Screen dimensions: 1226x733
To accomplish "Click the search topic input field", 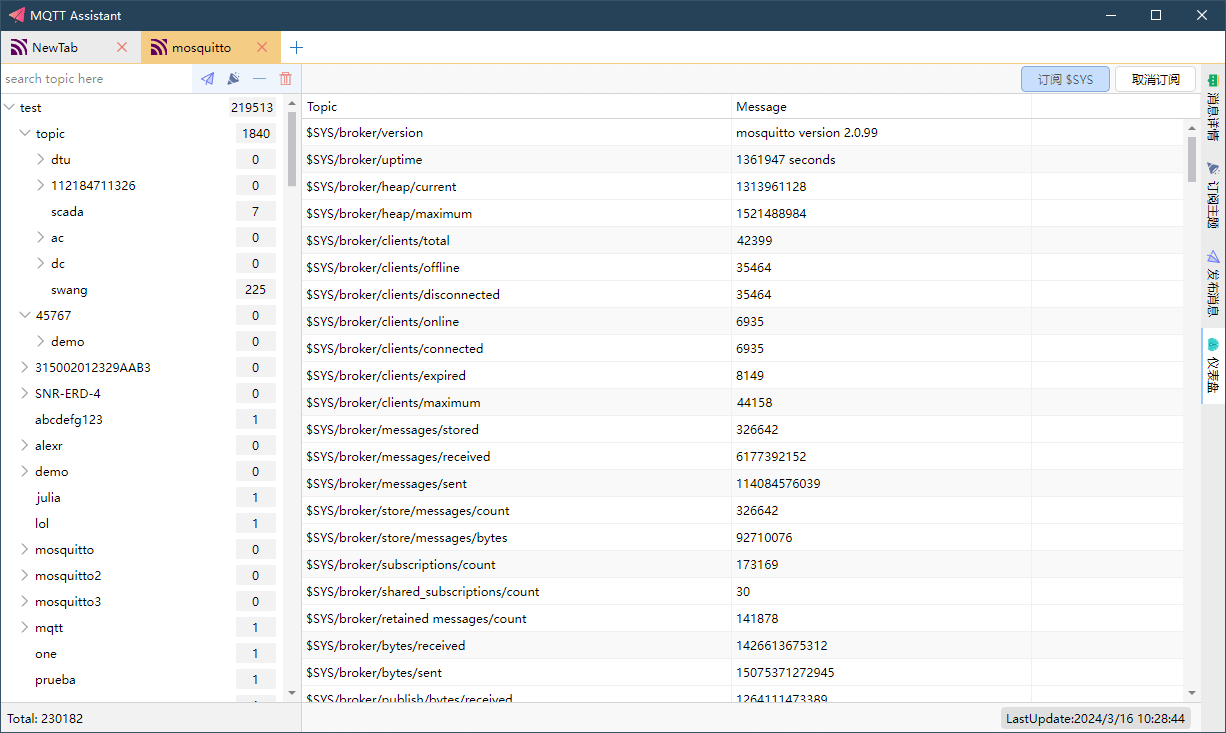I will (x=95, y=79).
